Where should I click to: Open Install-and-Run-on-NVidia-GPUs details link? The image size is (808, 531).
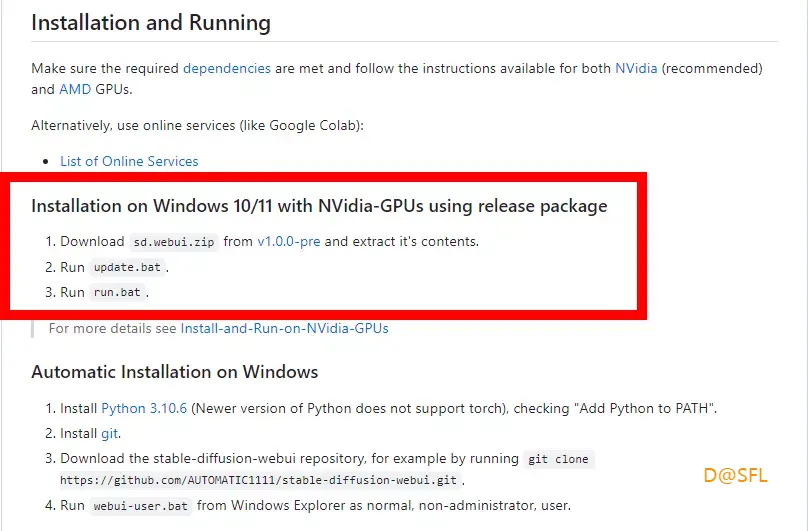[284, 328]
